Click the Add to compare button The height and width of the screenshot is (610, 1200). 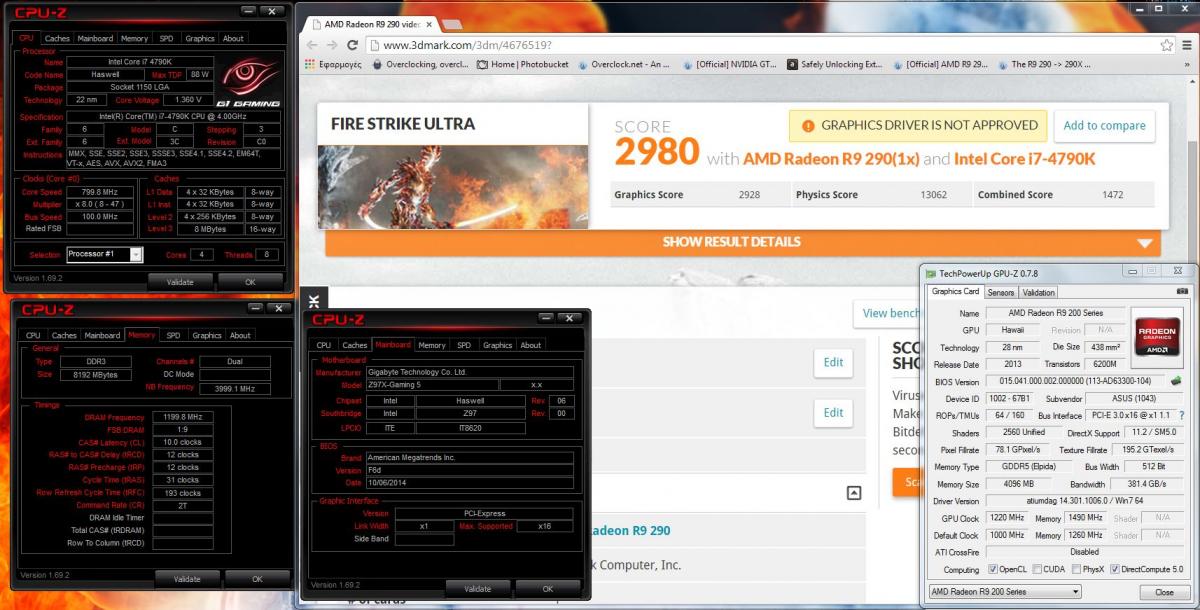[x=1104, y=126]
